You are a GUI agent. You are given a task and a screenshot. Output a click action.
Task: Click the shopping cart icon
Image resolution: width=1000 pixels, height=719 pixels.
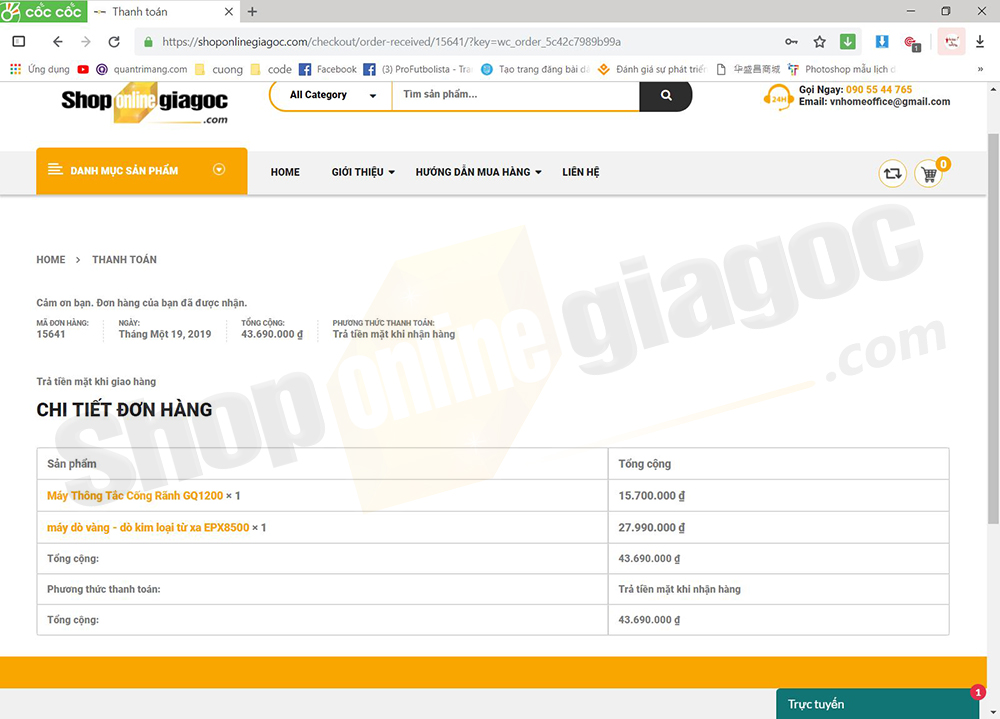[929, 174]
